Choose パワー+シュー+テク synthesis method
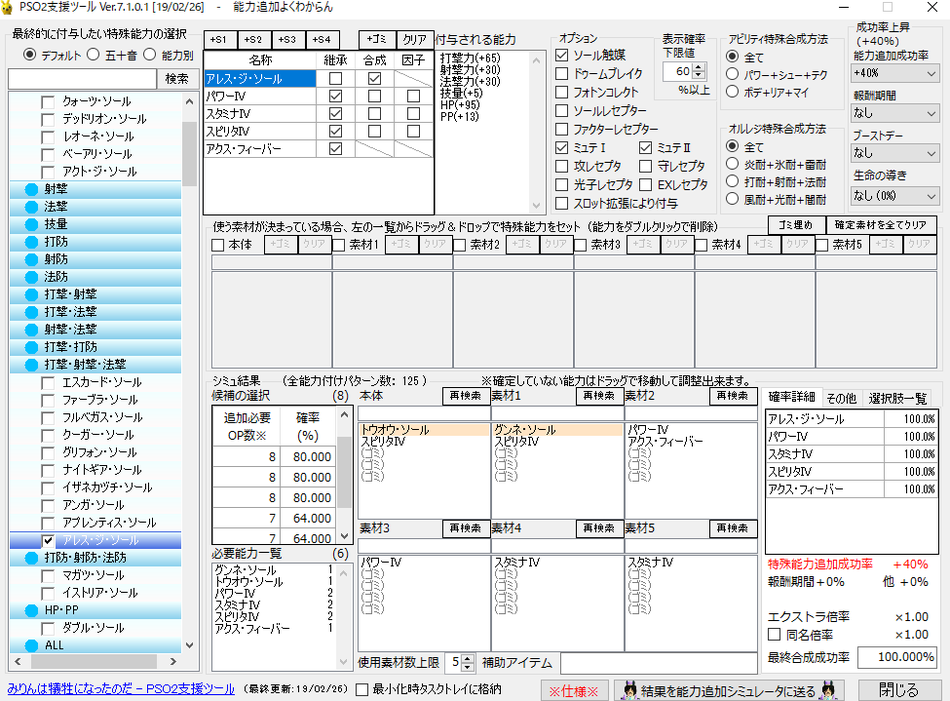950x701 pixels. (732, 75)
